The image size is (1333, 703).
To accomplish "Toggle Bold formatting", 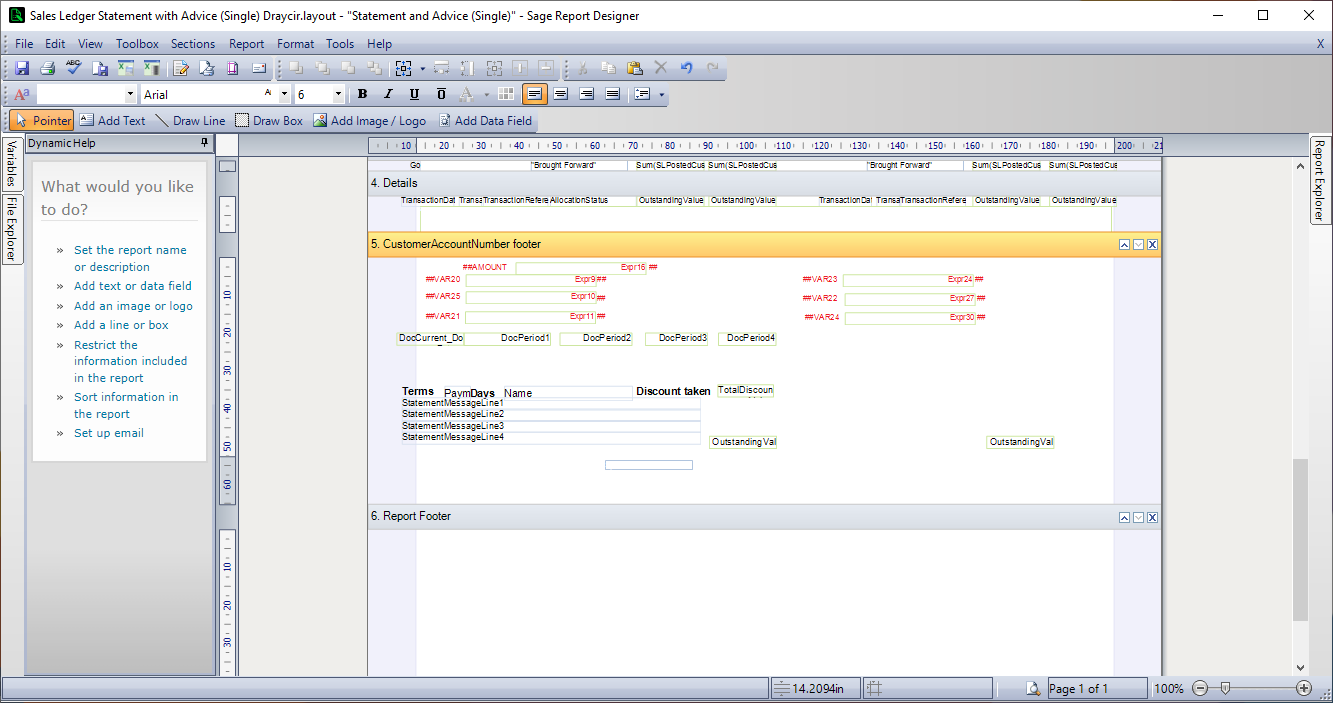I will (x=362, y=94).
